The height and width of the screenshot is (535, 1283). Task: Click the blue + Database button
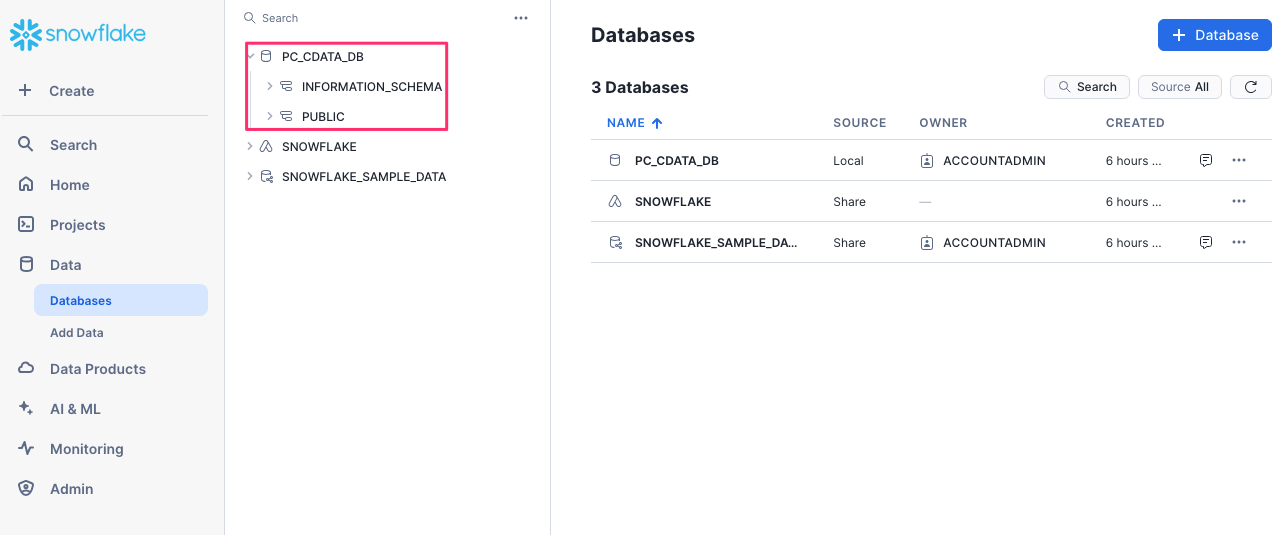(1214, 35)
